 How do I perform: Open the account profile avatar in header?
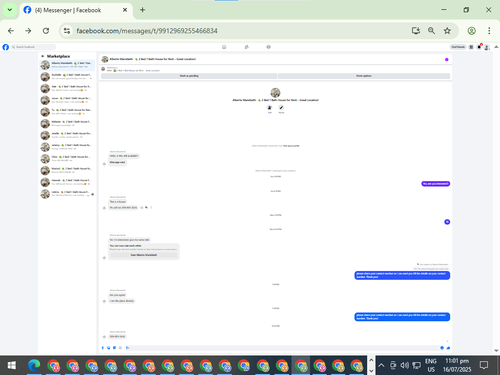487,47
